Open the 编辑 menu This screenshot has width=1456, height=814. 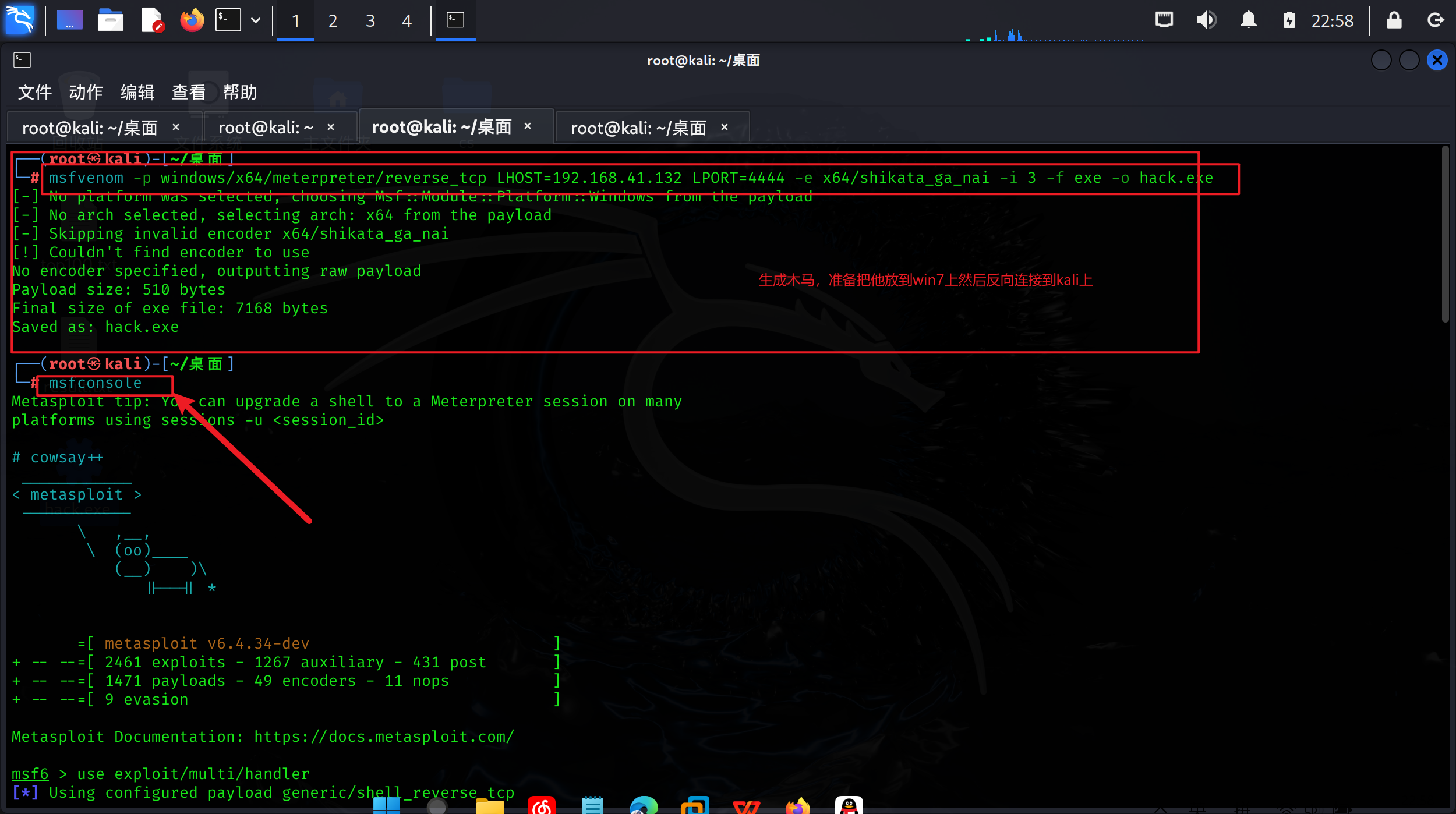[x=137, y=92]
